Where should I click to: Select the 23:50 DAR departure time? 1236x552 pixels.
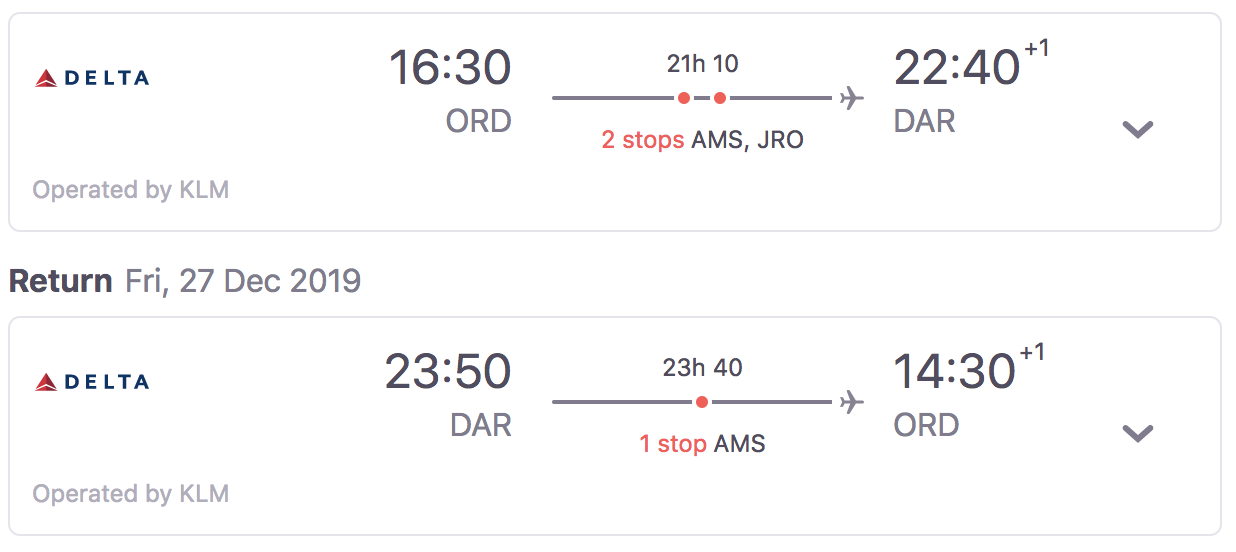pyautogui.click(x=448, y=373)
